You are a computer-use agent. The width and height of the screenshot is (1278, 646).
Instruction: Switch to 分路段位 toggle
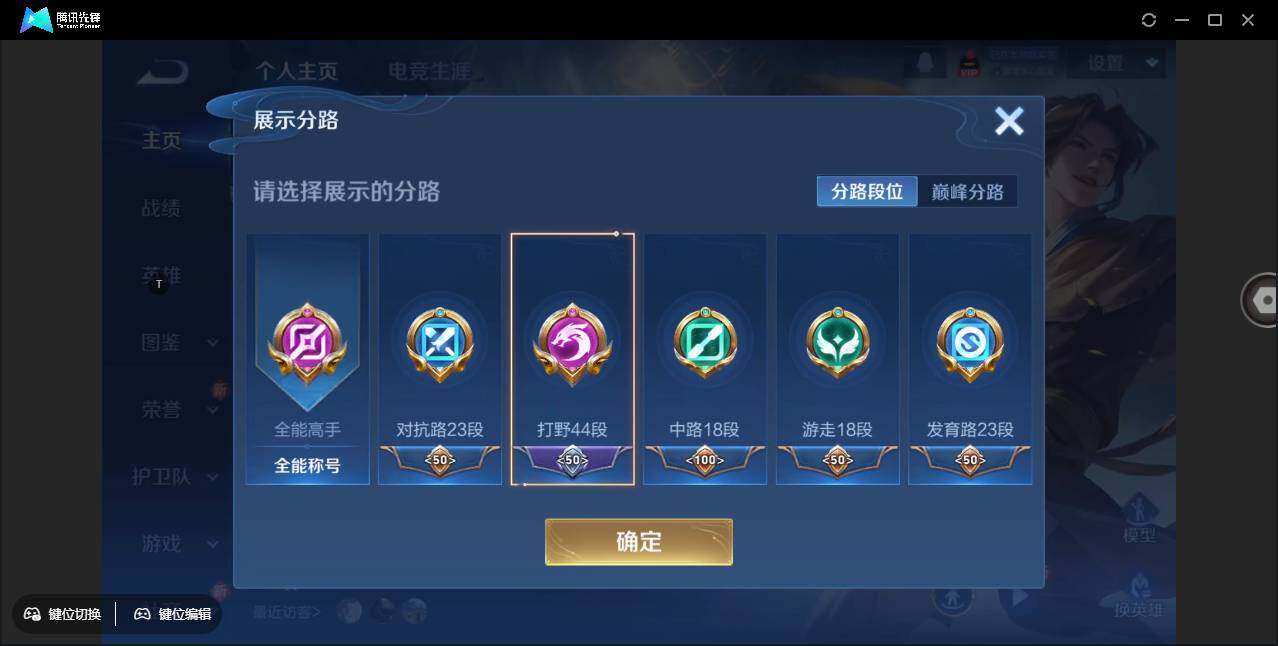tap(867, 191)
